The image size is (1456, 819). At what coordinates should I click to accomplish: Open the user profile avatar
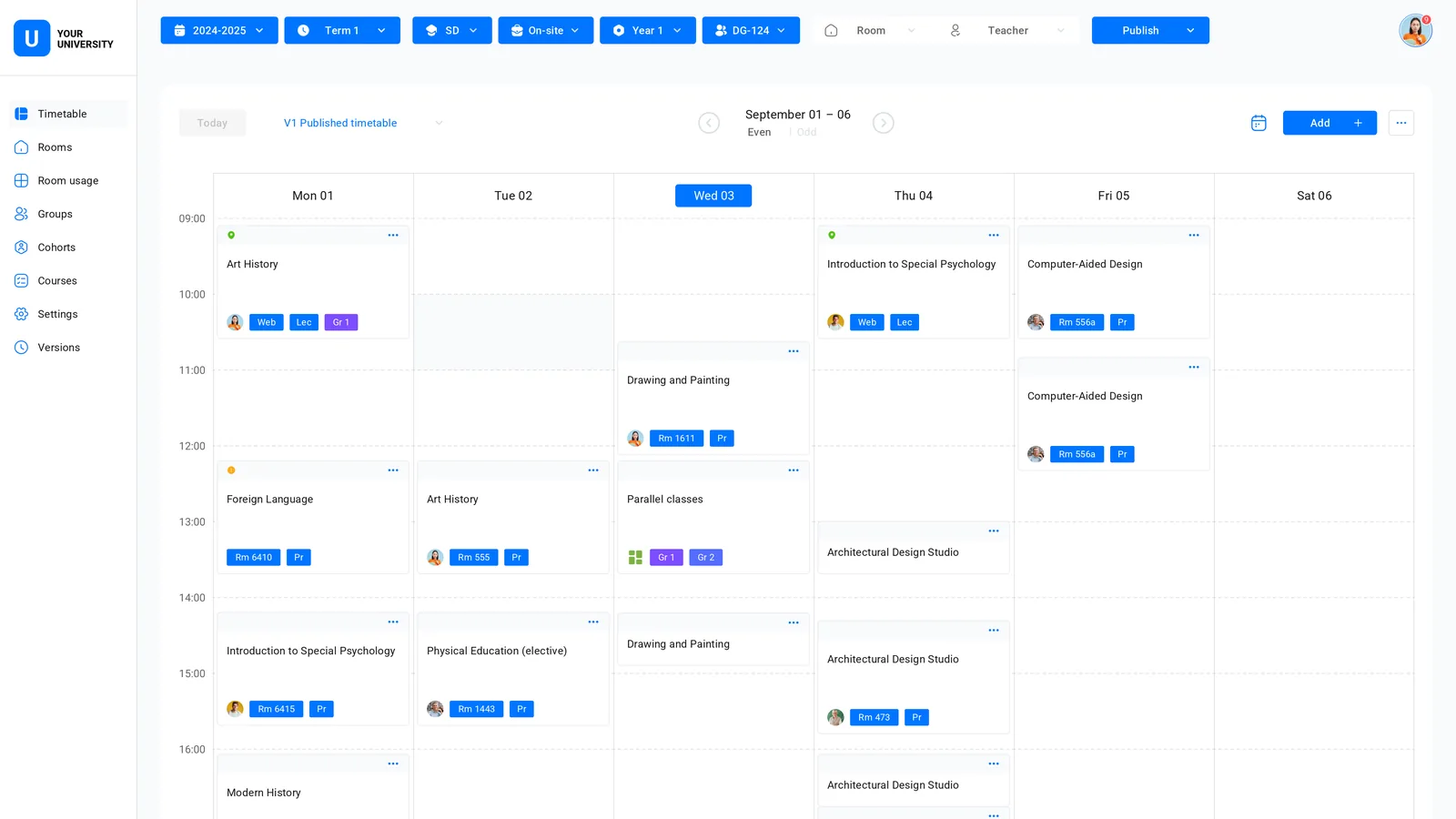coord(1415,31)
